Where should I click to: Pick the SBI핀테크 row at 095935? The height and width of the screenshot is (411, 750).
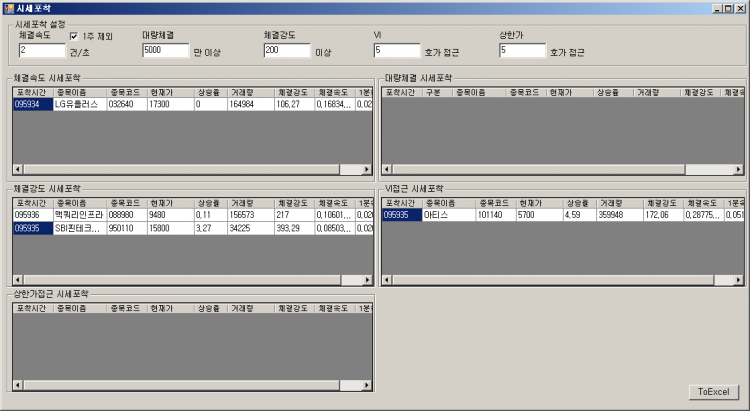[80, 228]
